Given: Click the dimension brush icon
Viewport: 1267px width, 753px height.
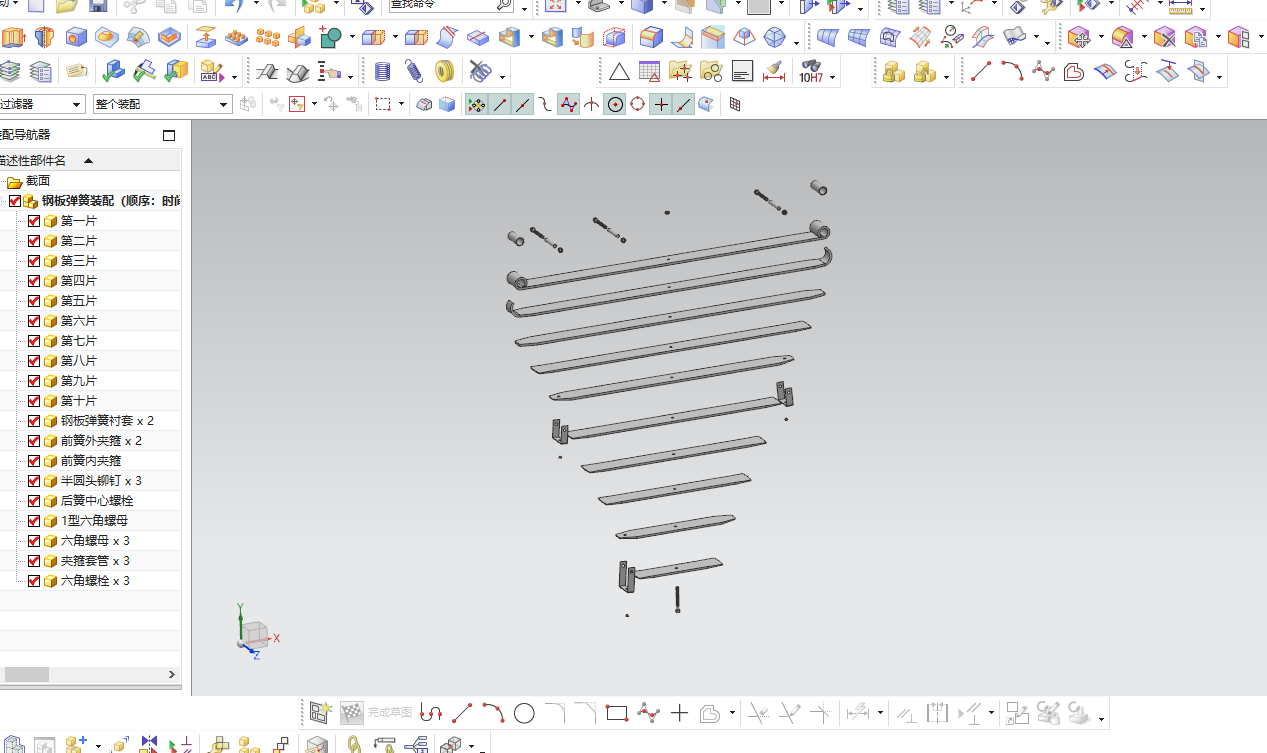Looking at the screenshot, I should (772, 72).
